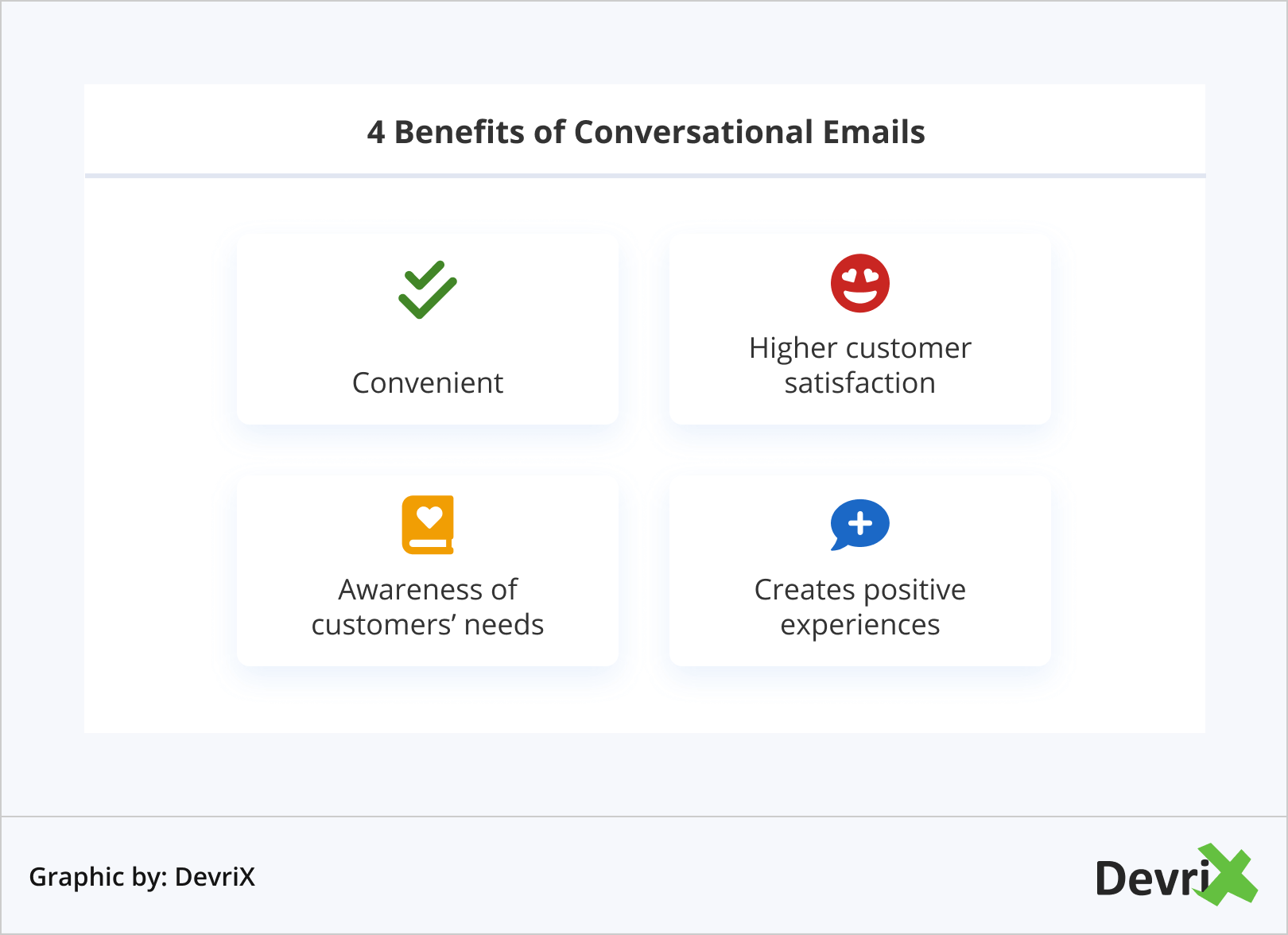1288x935 pixels.
Task: Click the word 'needs' in the card
Action: pyautogui.click(x=504, y=625)
